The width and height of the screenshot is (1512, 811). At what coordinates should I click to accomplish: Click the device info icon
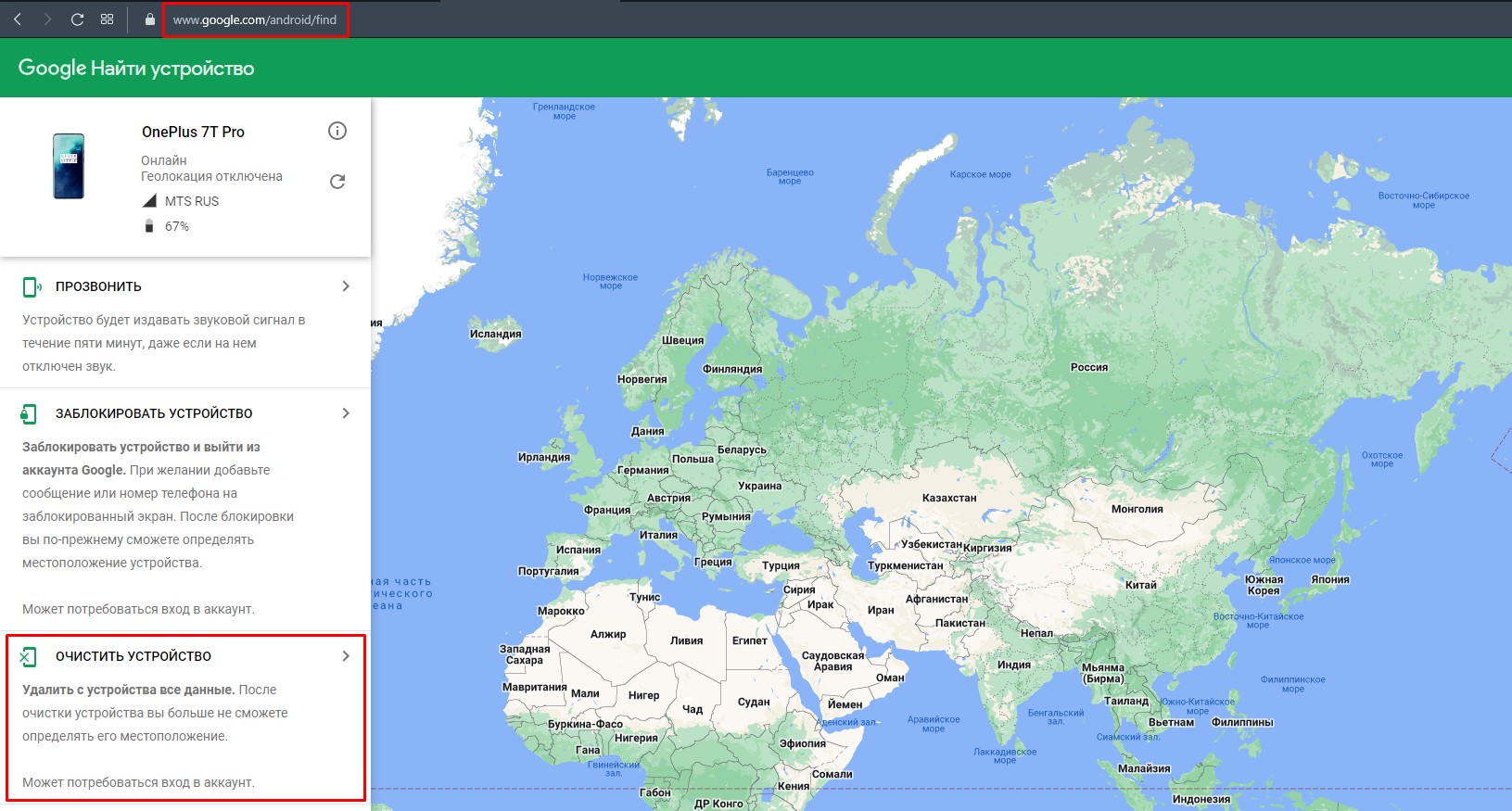[337, 131]
